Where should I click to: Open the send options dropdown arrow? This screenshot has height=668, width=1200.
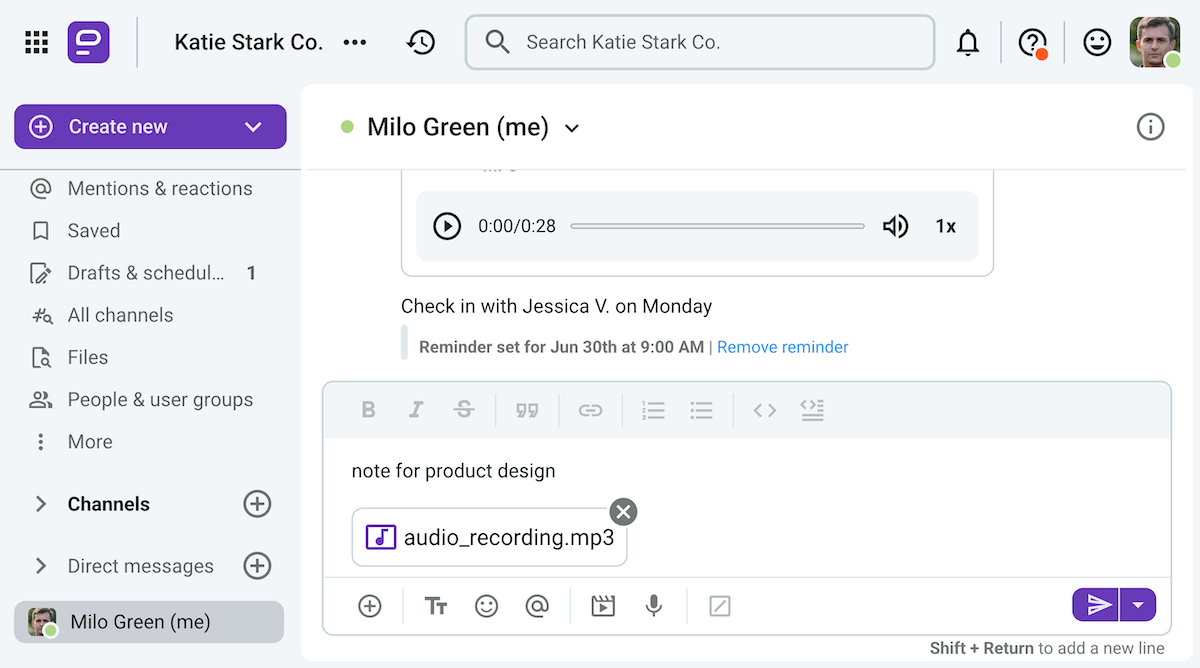point(1138,605)
